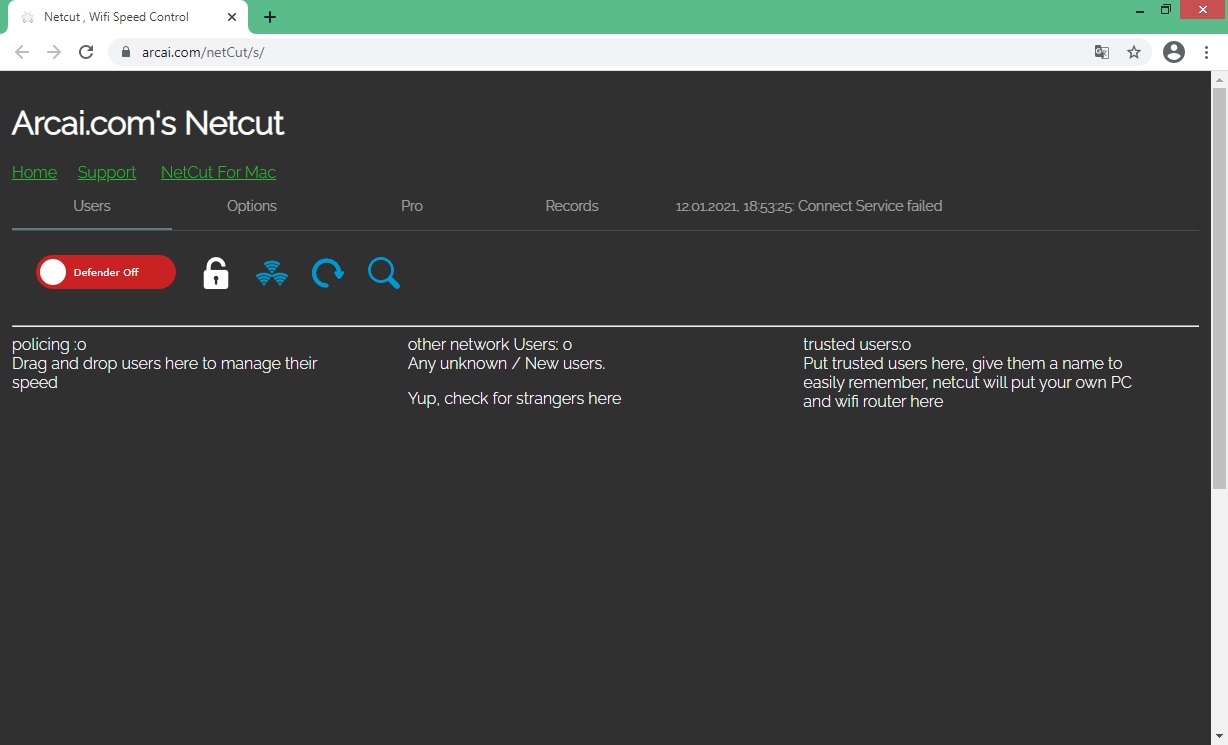Click 'Yup, check for strangers here' text
The width and height of the screenshot is (1228, 745).
[x=514, y=398]
